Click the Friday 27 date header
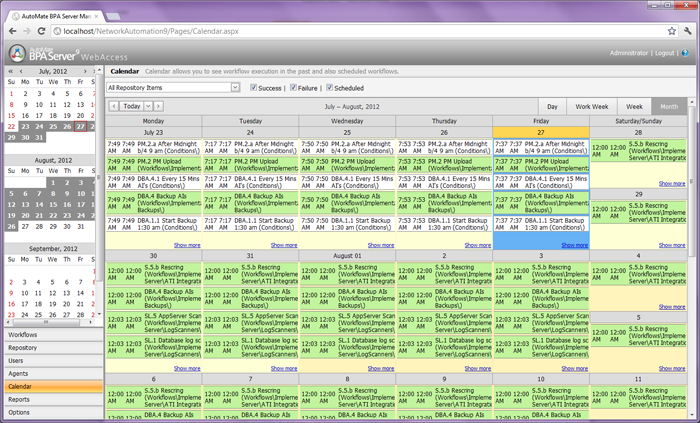700x423 pixels. (x=541, y=133)
